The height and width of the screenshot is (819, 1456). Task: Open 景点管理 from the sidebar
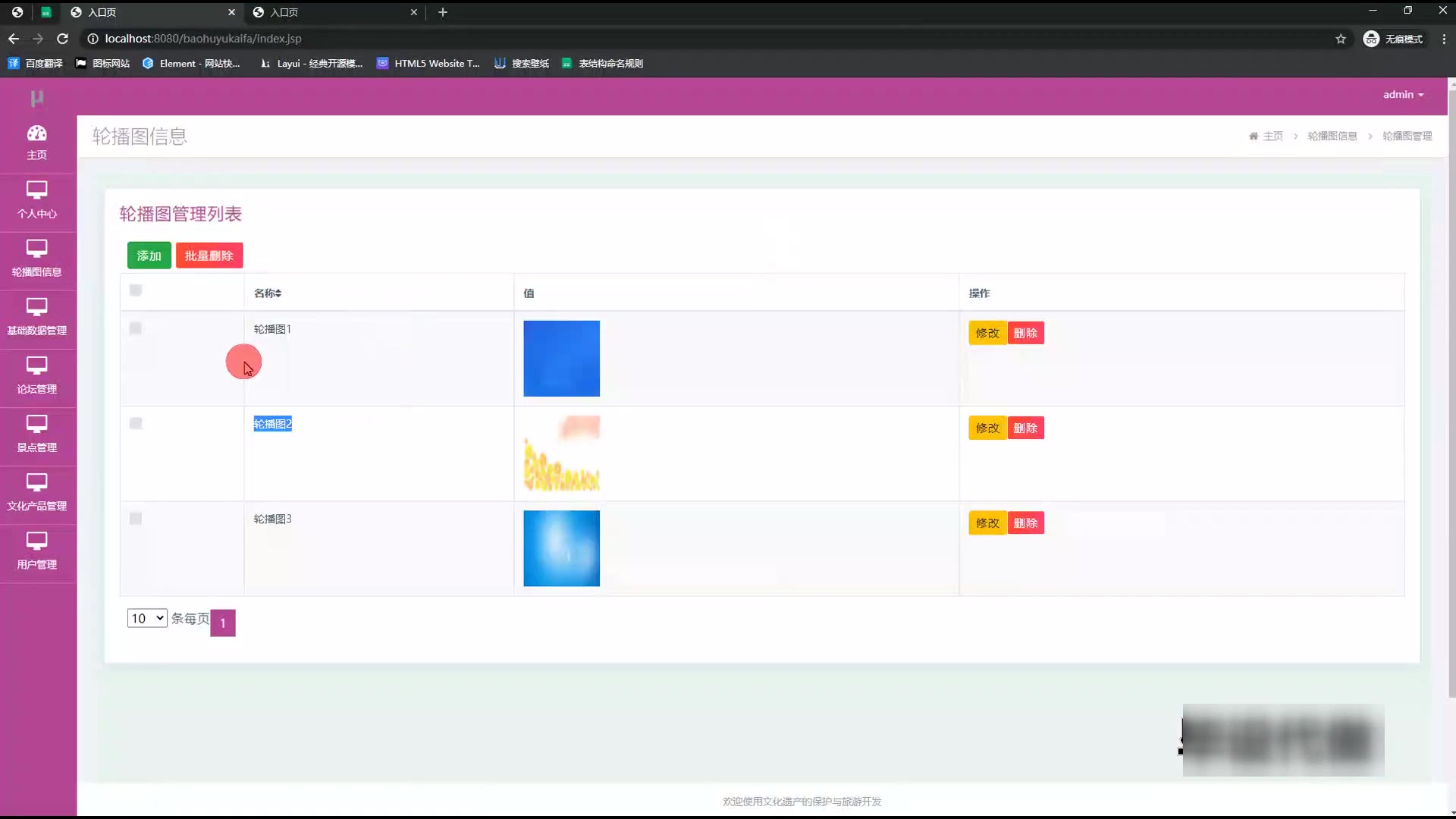[36, 434]
